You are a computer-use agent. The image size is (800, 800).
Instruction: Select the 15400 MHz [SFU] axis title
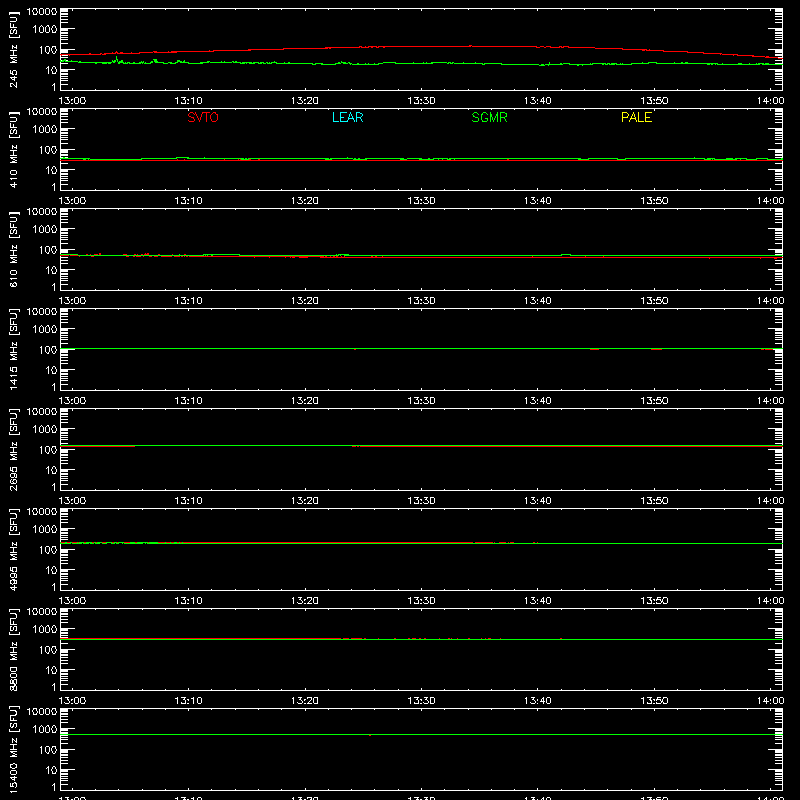13,750
